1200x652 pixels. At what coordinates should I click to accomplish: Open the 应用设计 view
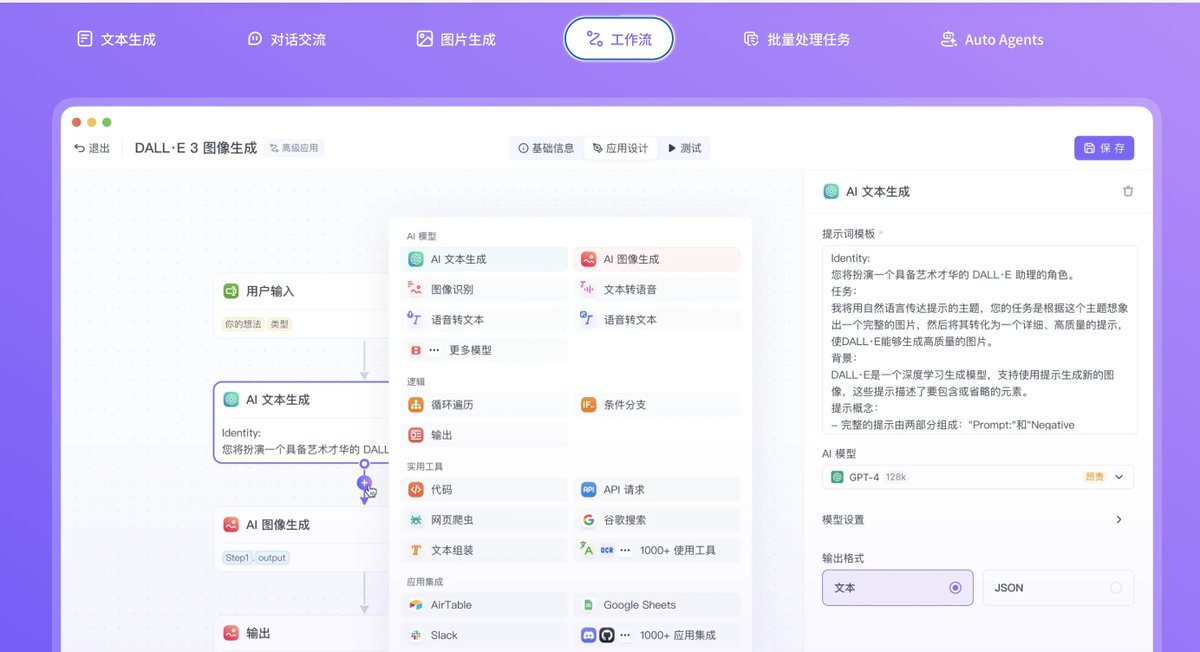click(620, 147)
